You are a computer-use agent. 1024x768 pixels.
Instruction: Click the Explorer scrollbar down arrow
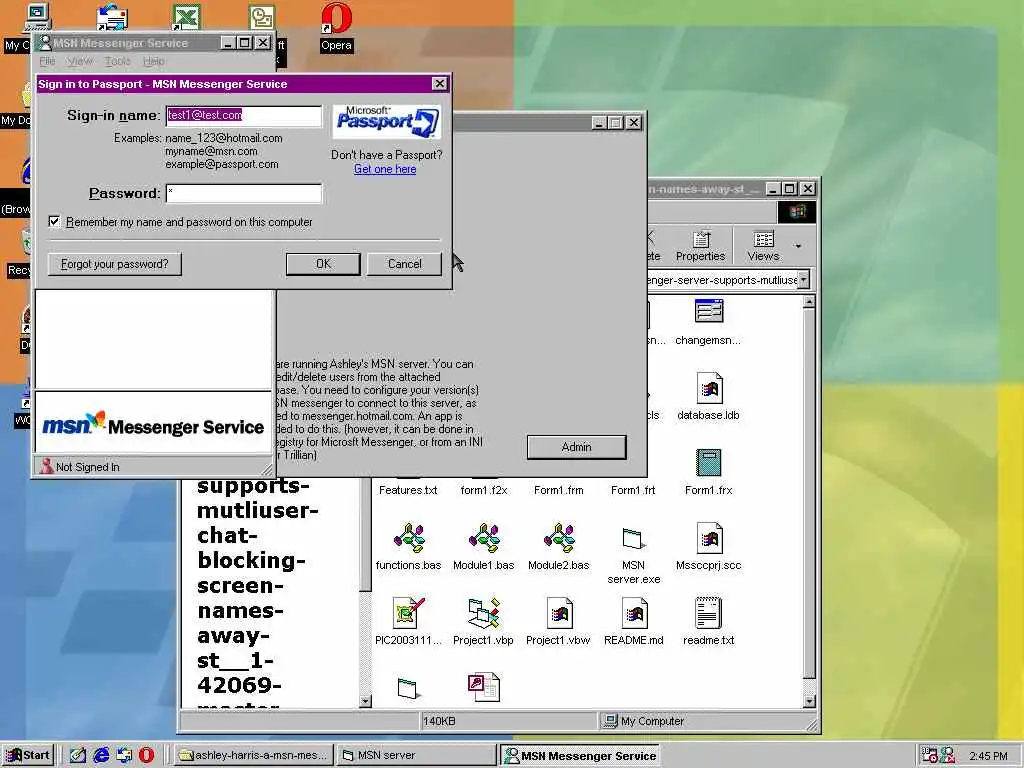click(x=809, y=701)
